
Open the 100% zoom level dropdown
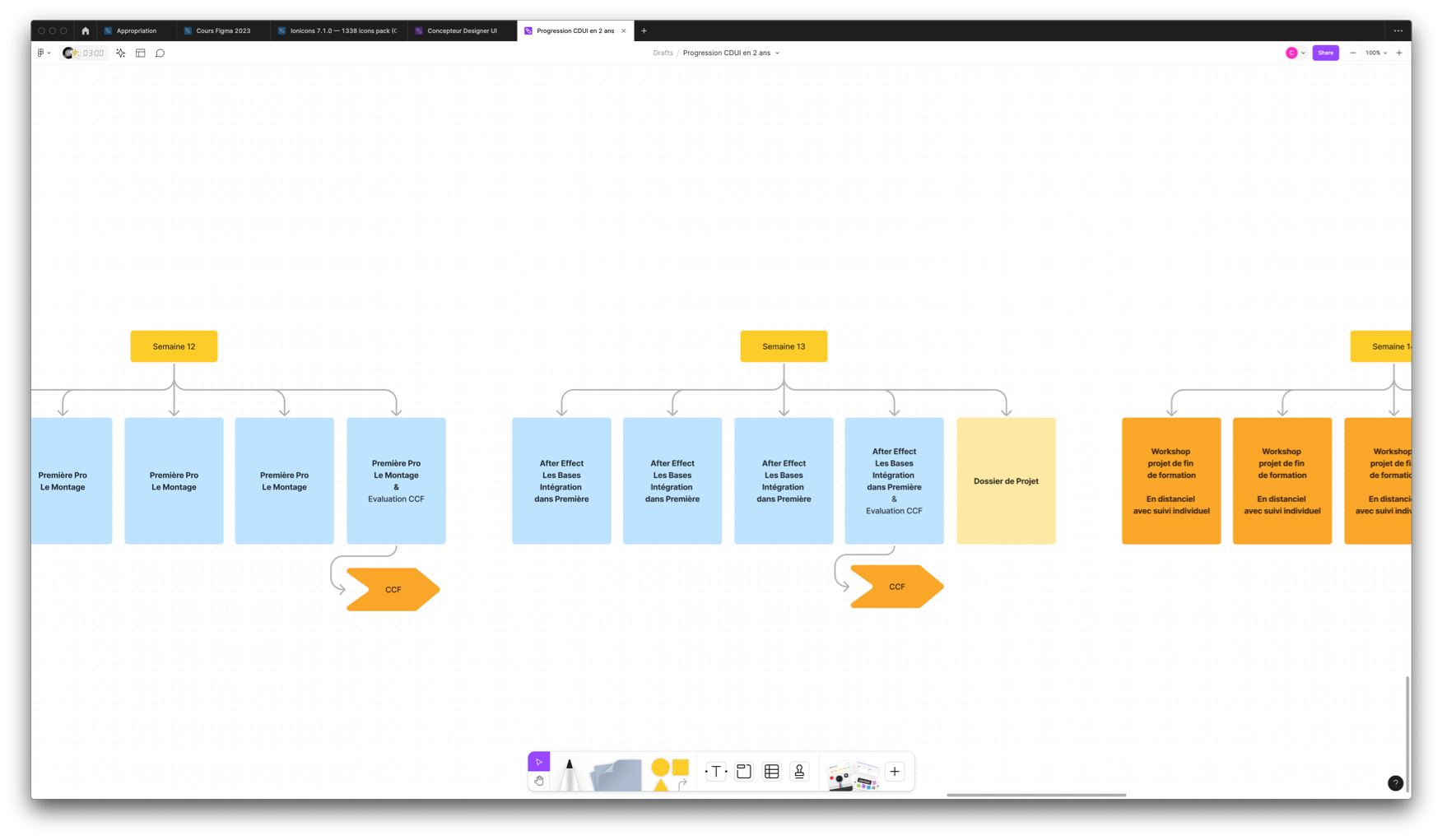[1375, 53]
